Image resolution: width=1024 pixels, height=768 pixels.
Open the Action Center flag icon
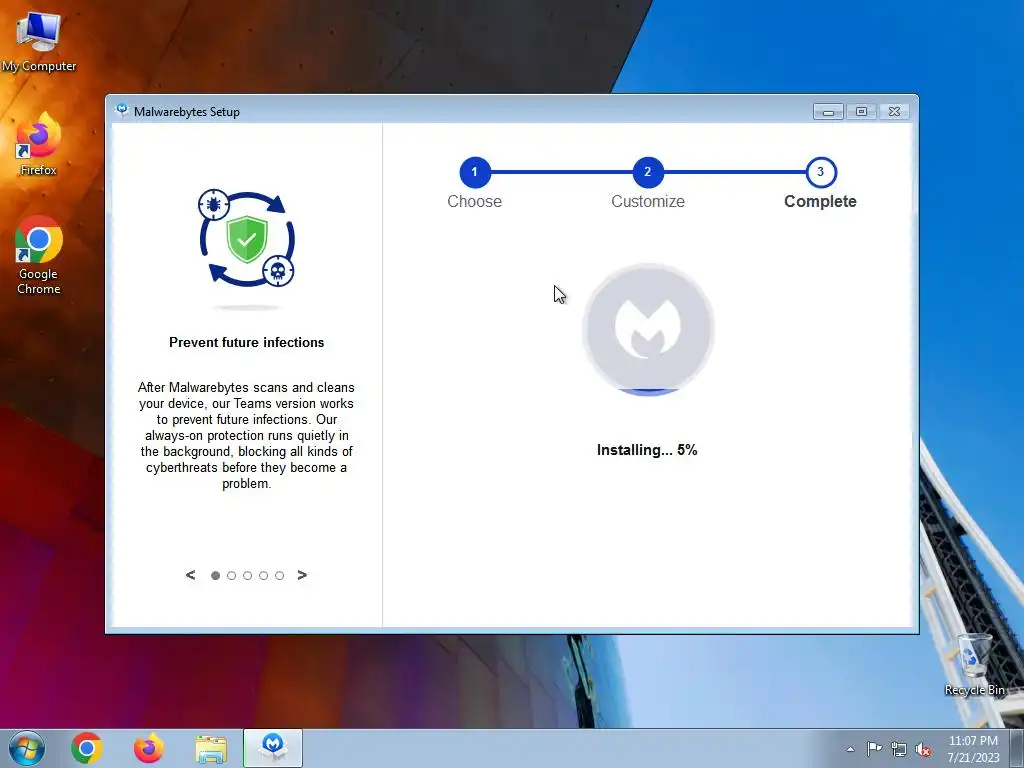point(874,749)
